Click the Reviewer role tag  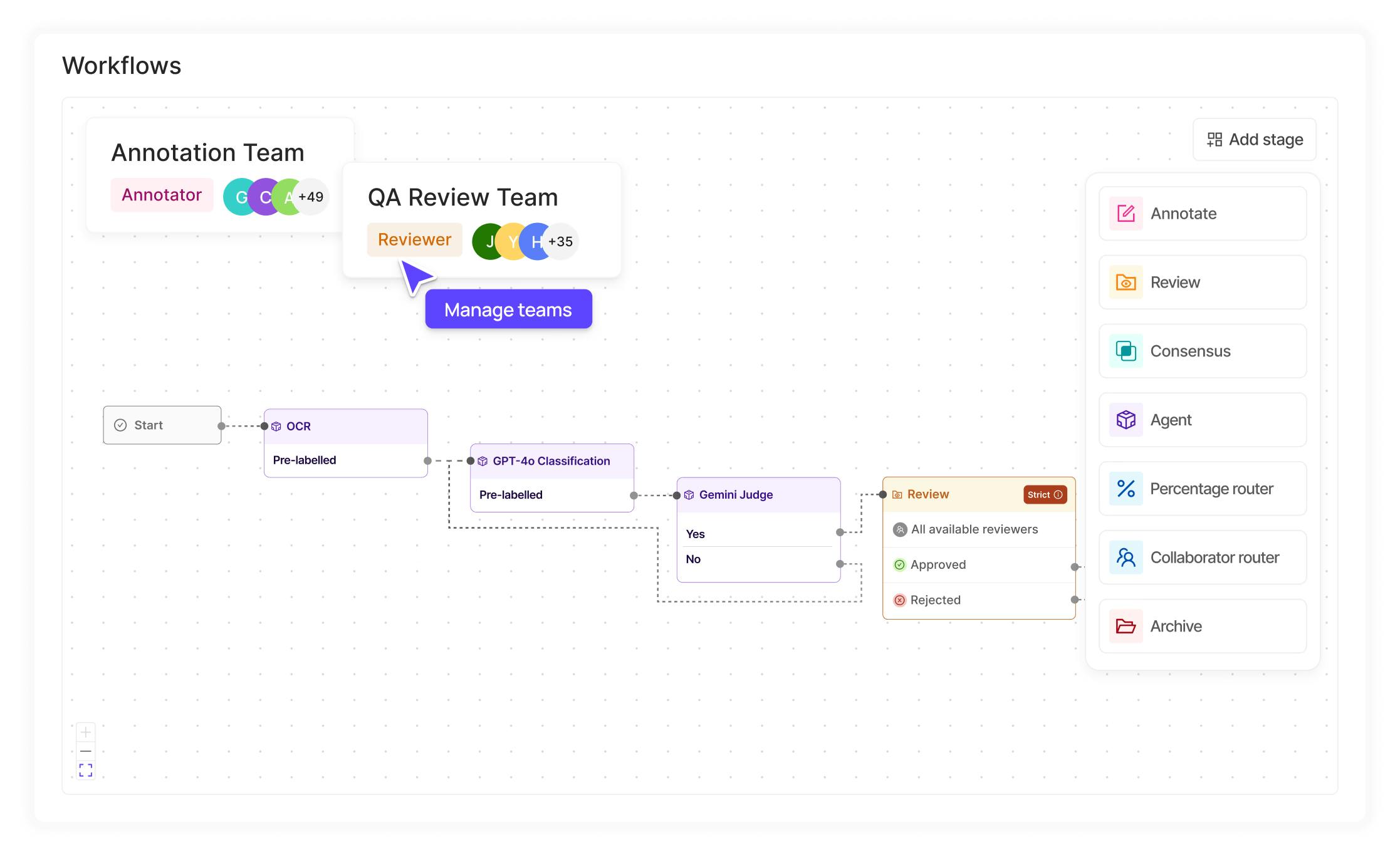(414, 240)
